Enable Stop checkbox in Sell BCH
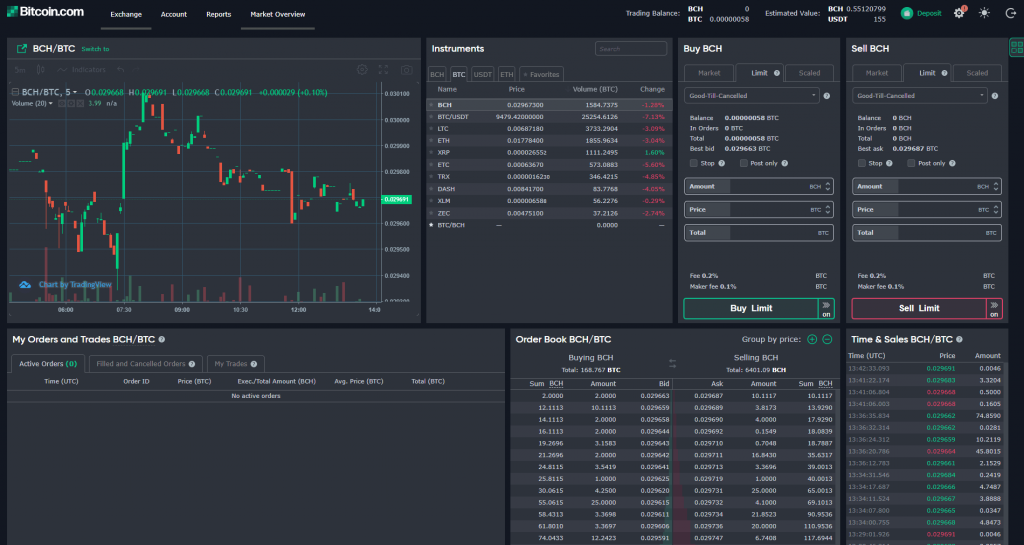 [x=861, y=163]
